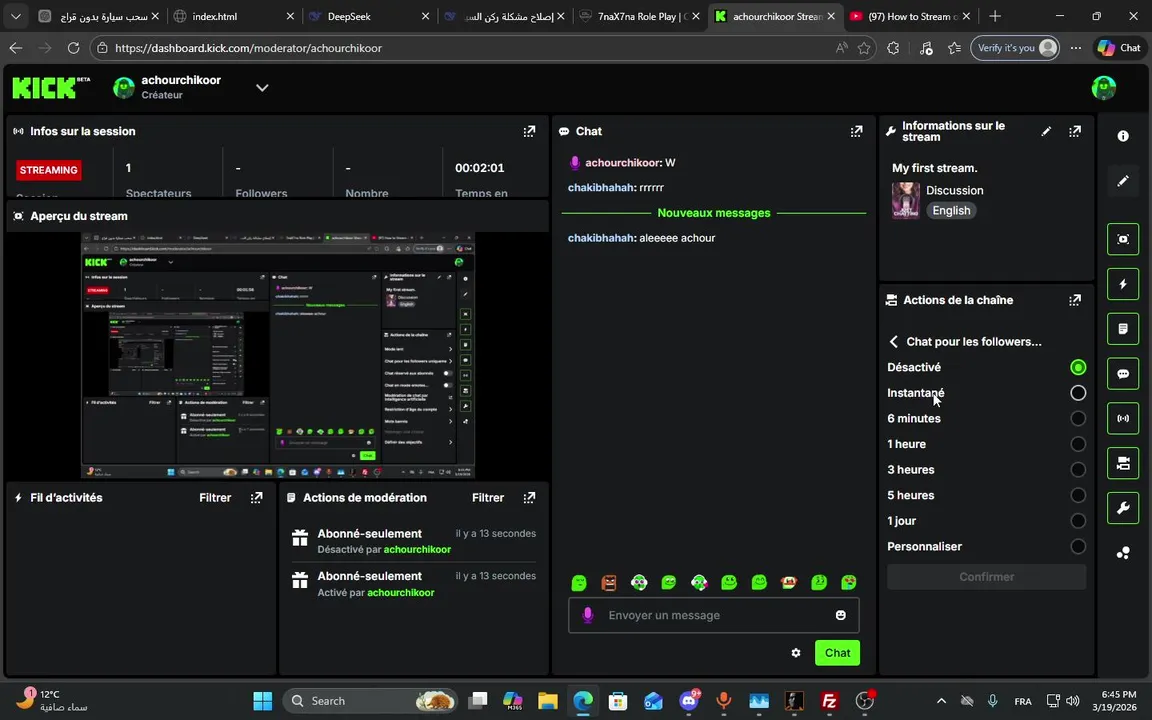Pop out the Actions de modération panel
Screen dimensions: 1152x720
pyautogui.click(x=529, y=497)
